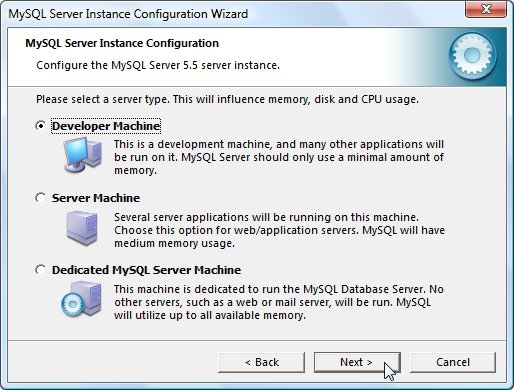Click the development machine description paragraph
Viewport: 514px width, 390px height.
[x=279, y=157]
